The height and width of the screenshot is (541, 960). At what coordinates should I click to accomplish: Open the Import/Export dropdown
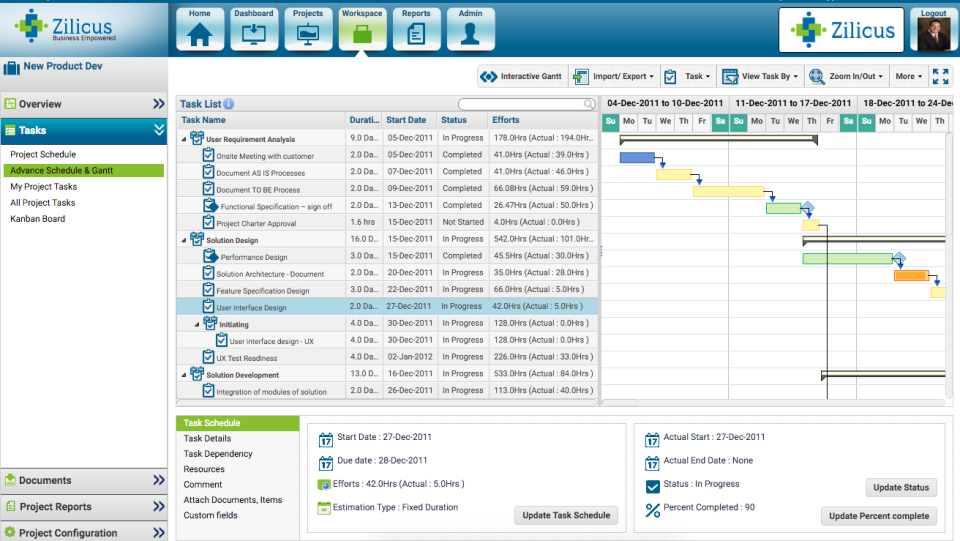(x=614, y=76)
